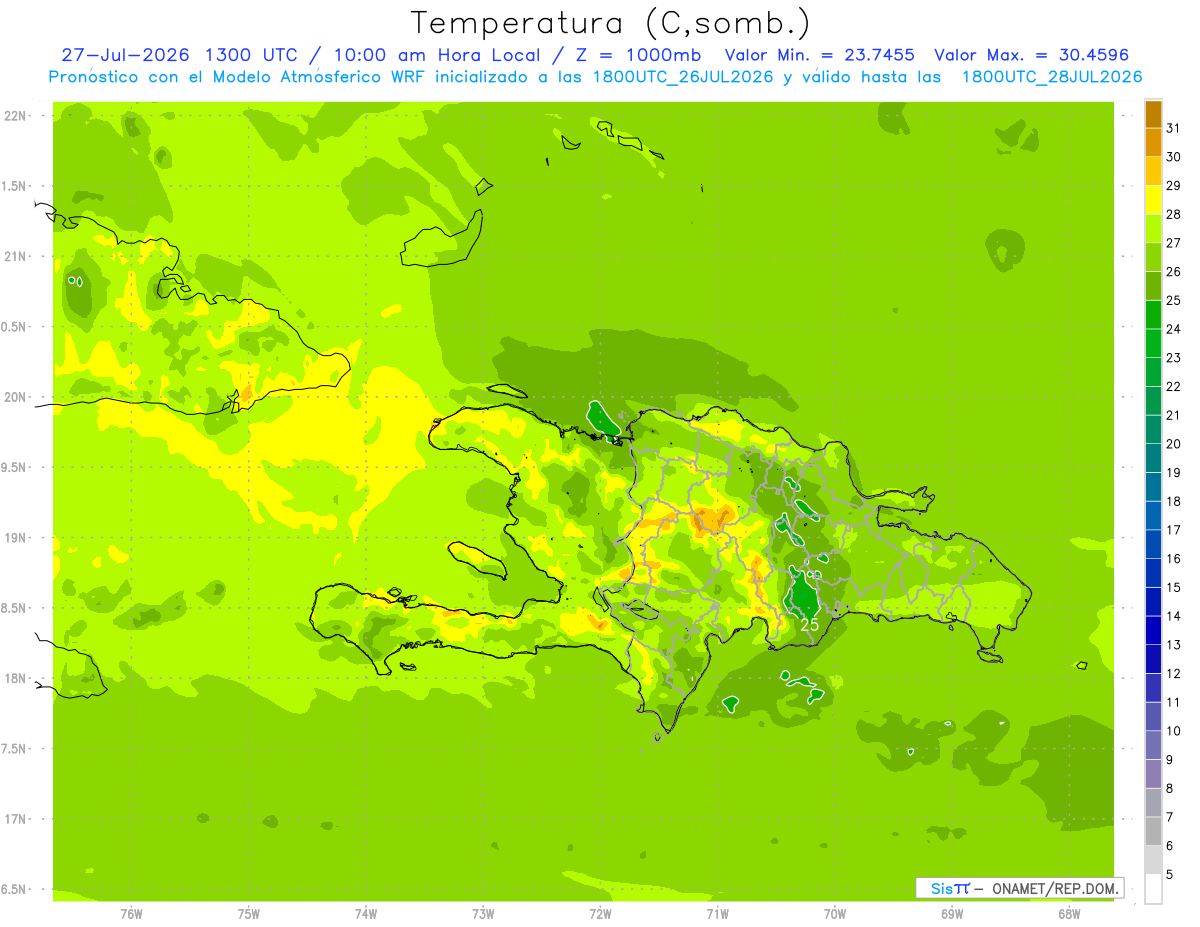The width and height of the screenshot is (1200, 927).
Task: Click the Temperatura (C,somb.) title
Action: pos(611,22)
